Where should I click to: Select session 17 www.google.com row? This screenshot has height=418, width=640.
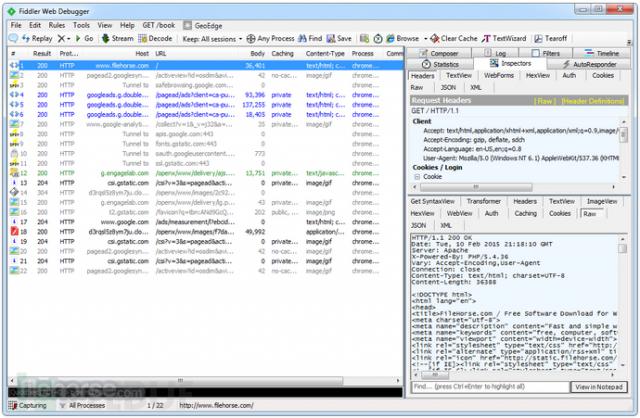point(206,222)
